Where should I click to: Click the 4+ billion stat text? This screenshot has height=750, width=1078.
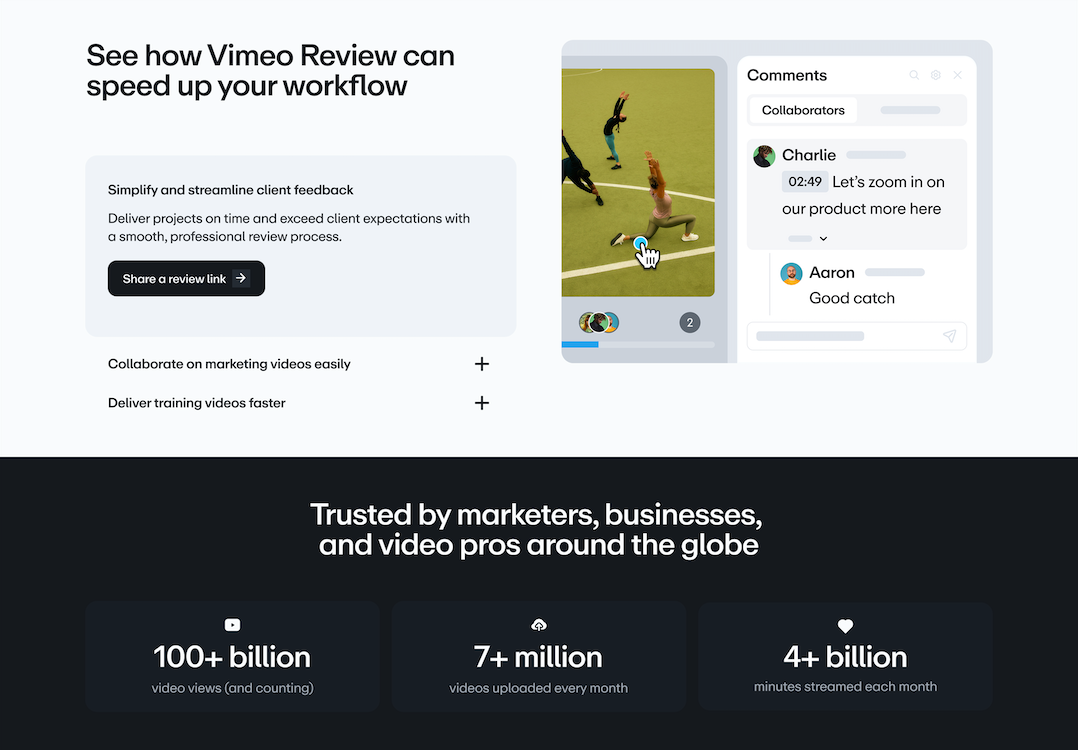[x=845, y=657]
